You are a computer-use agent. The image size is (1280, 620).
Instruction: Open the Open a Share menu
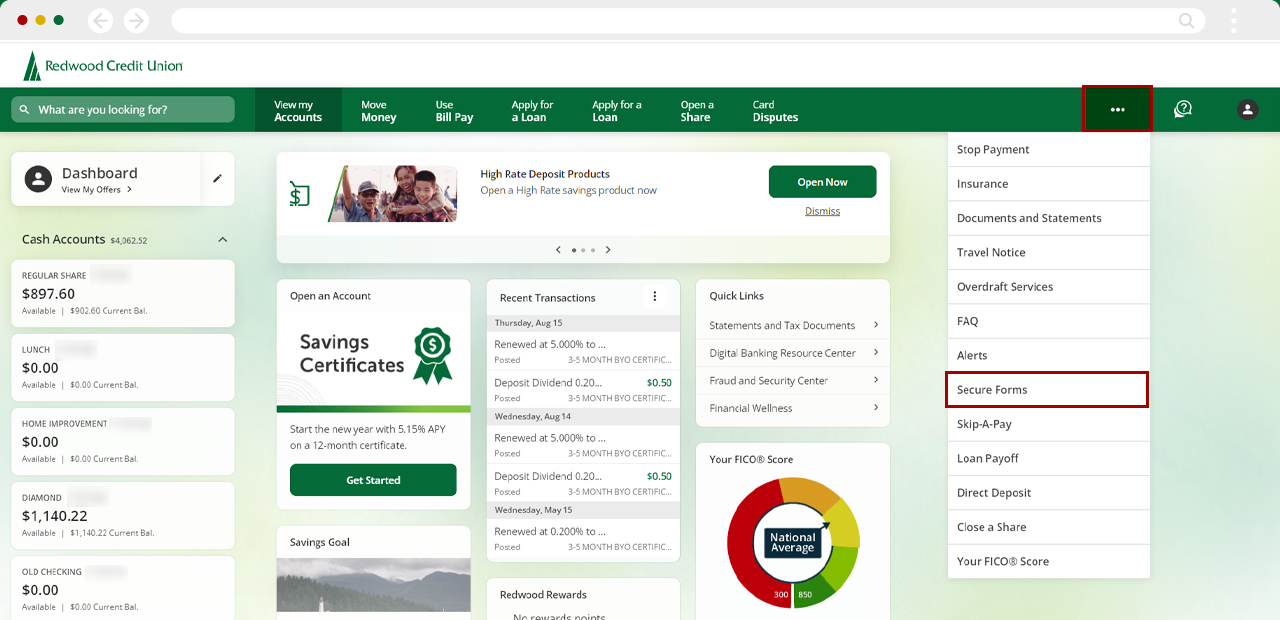pyautogui.click(x=697, y=110)
